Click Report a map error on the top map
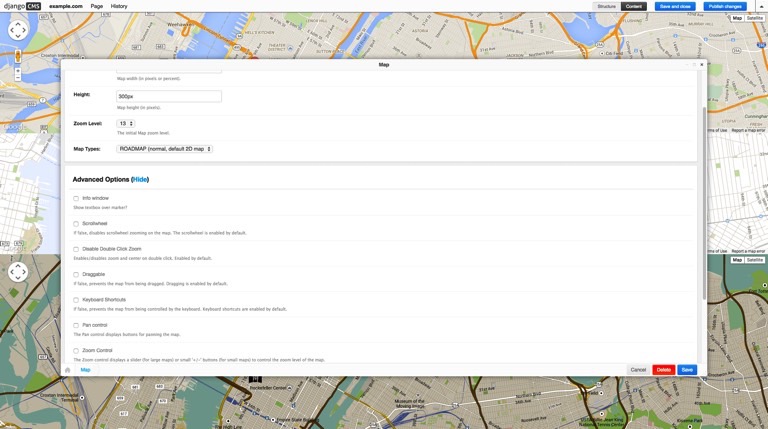This screenshot has height=429, width=768. (748, 130)
